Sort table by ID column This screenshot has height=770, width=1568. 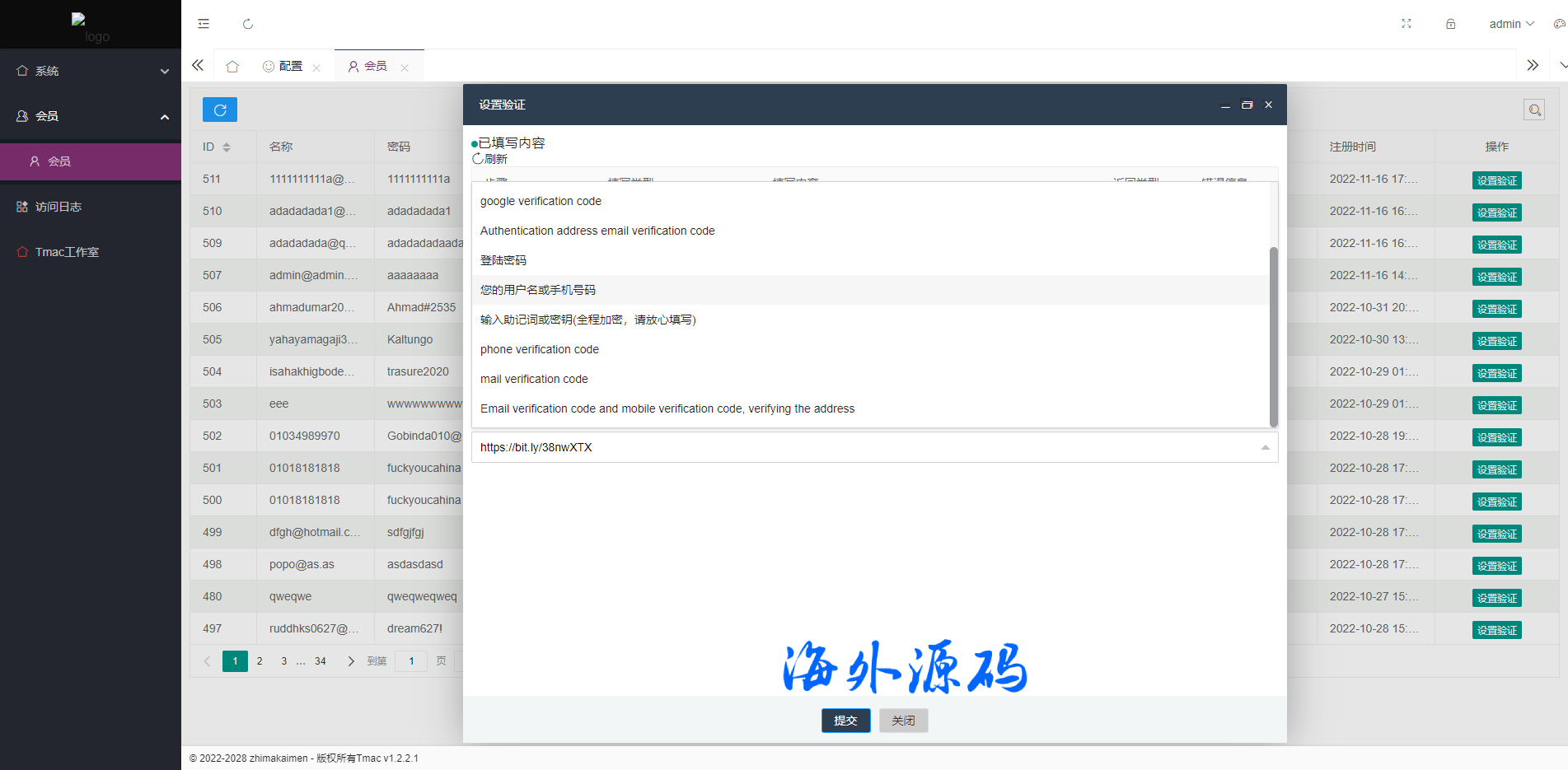pyautogui.click(x=227, y=147)
